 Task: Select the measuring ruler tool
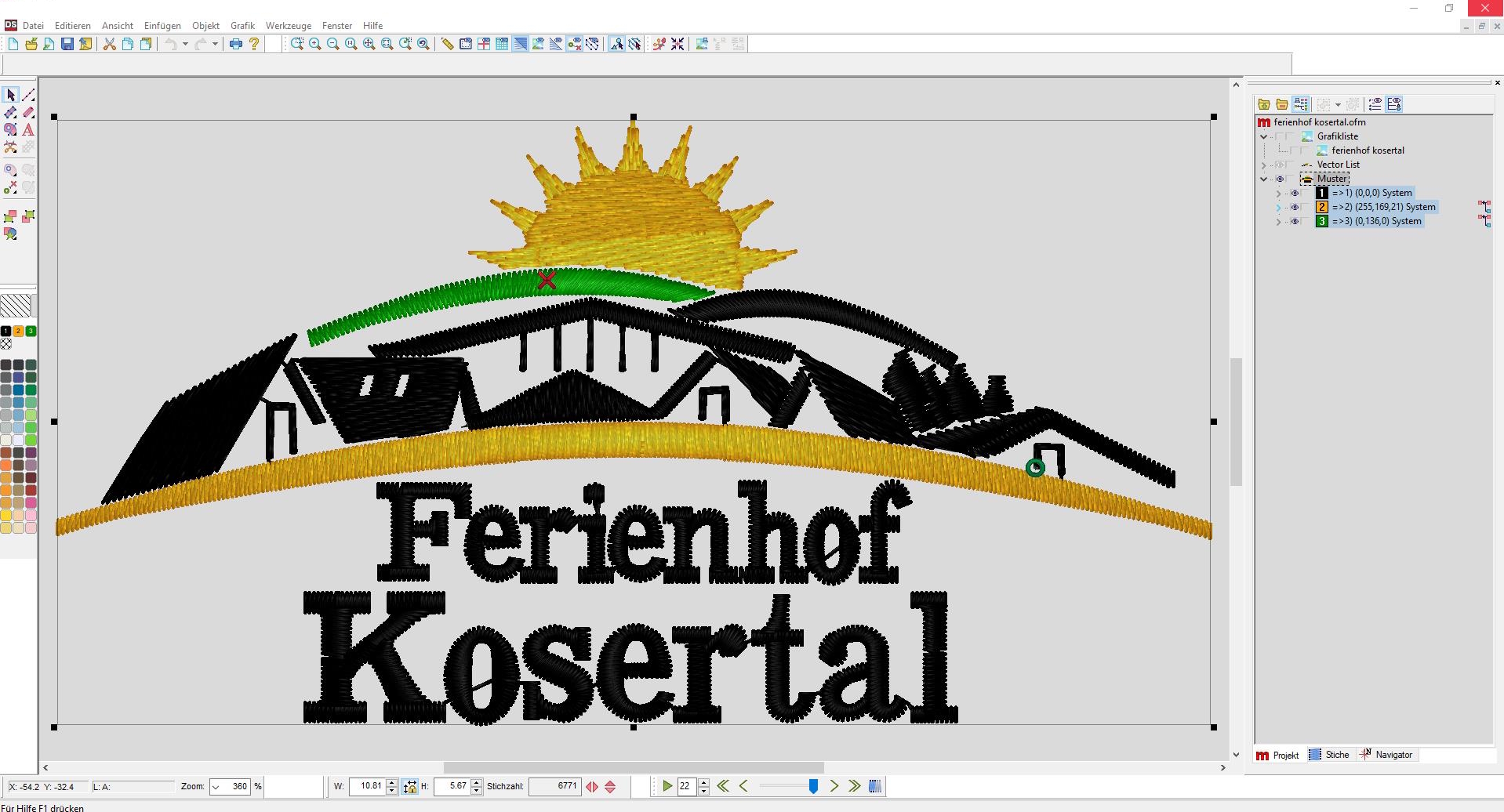[447, 44]
